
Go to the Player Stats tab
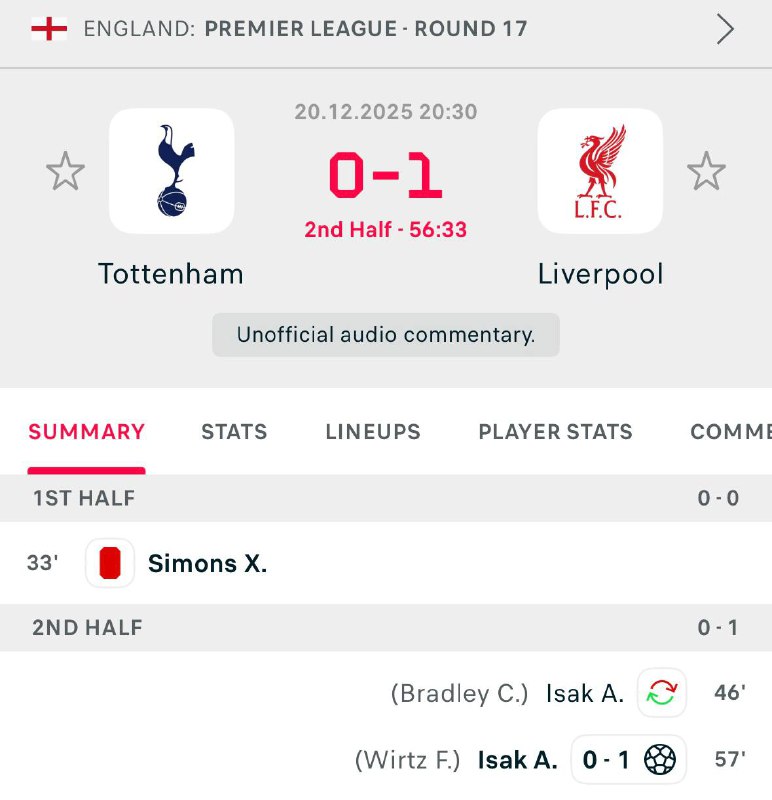pyautogui.click(x=555, y=432)
